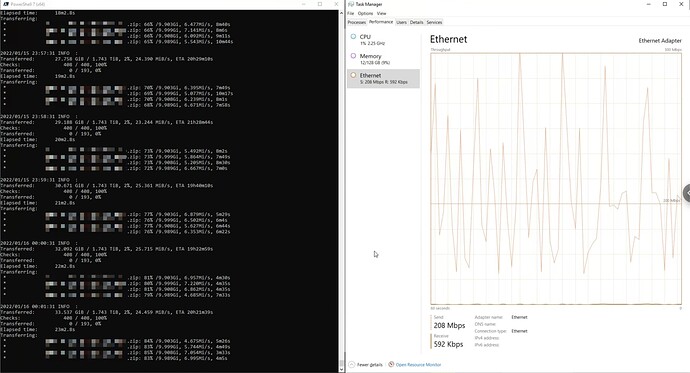Click the side panel handle at right edge

coord(686,193)
